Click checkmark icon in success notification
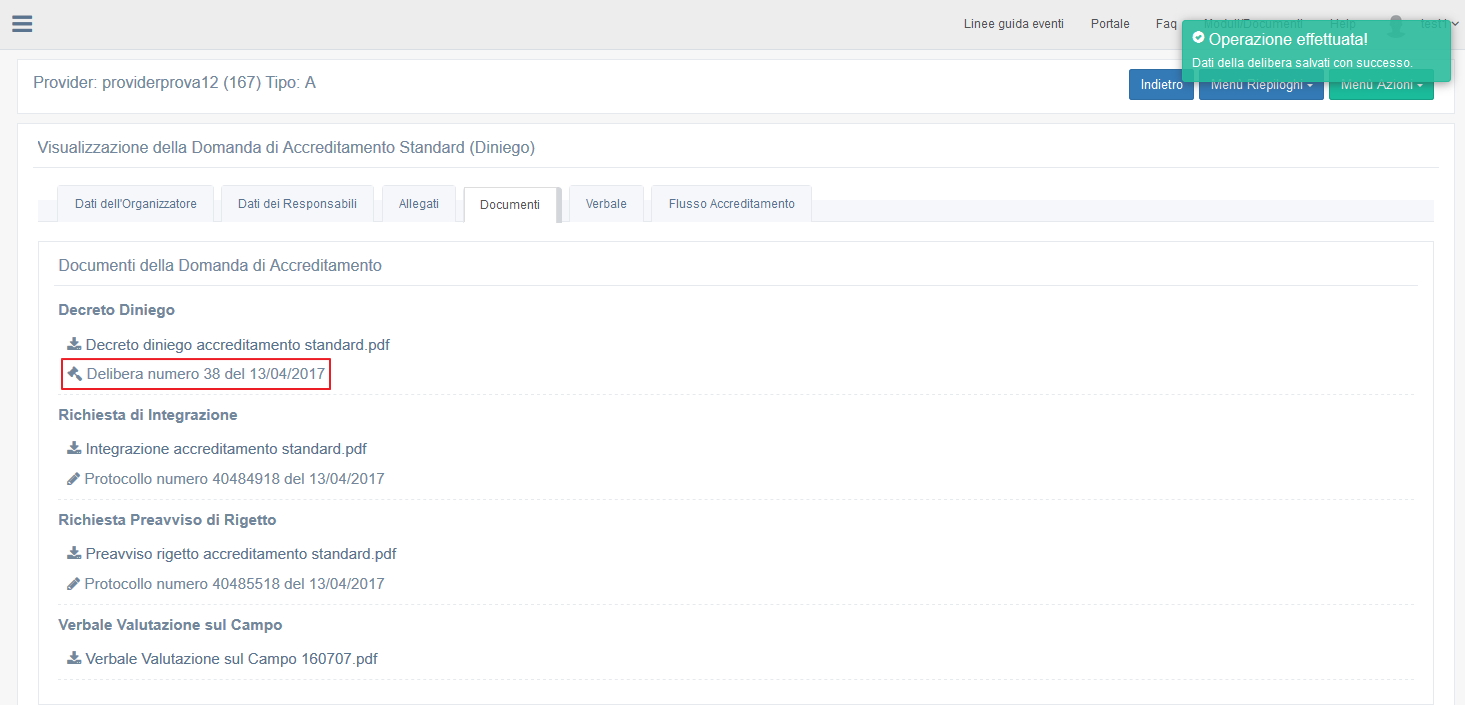The width and height of the screenshot is (1465, 705). (x=1198, y=39)
